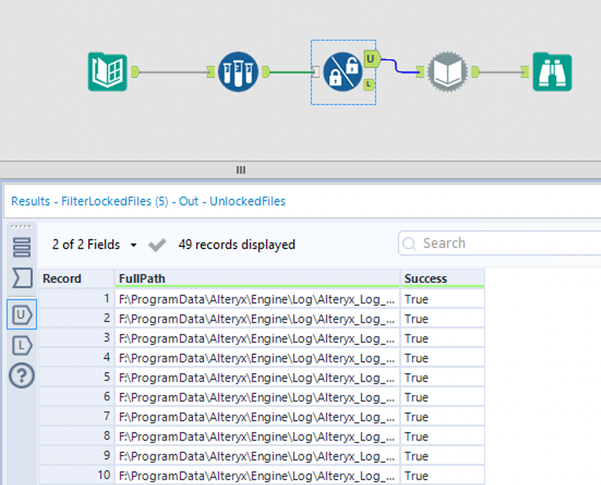Click the U output anchor of FilterLockedFiles
The width and height of the screenshot is (601, 485).
point(371,59)
